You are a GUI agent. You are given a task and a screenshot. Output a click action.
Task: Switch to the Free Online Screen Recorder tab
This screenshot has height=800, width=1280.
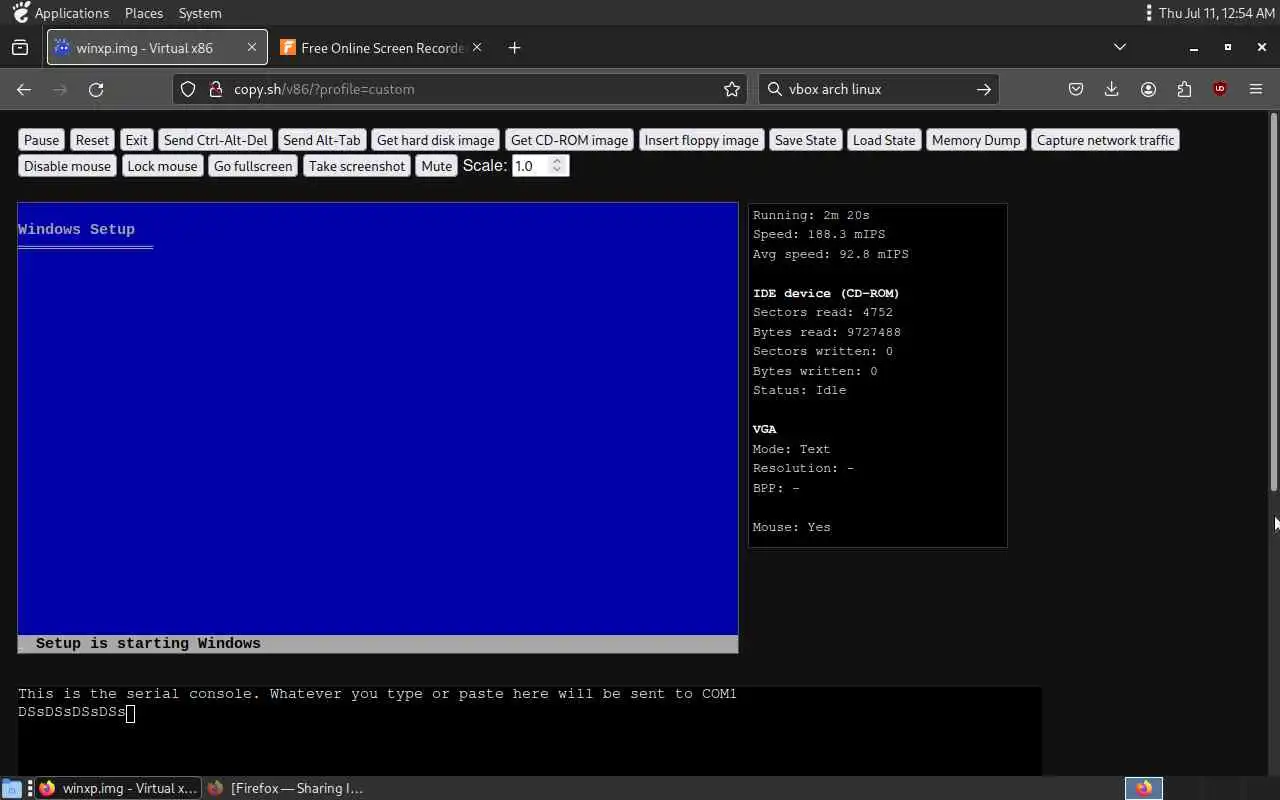[382, 47]
